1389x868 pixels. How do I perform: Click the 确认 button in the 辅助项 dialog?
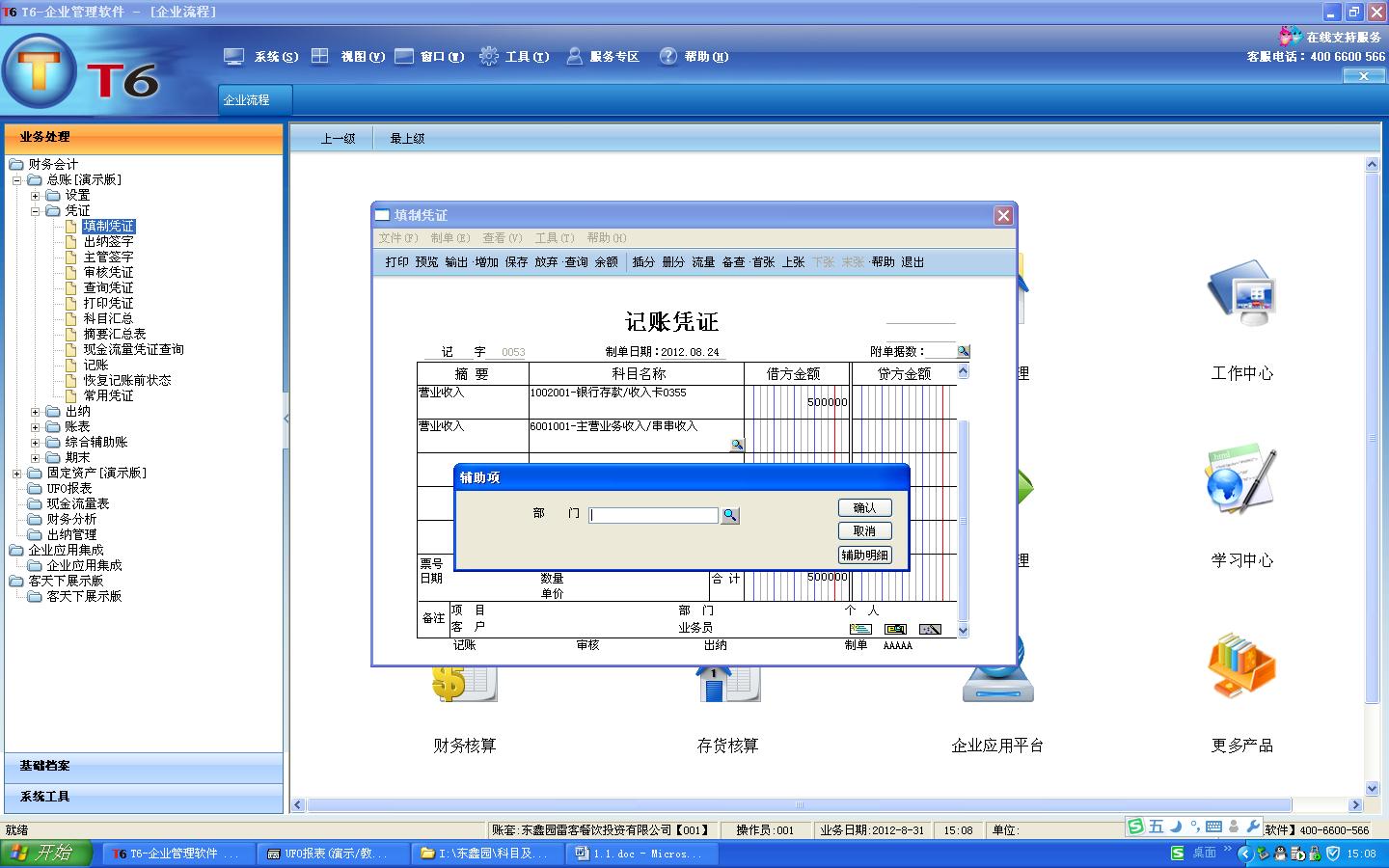(x=864, y=507)
